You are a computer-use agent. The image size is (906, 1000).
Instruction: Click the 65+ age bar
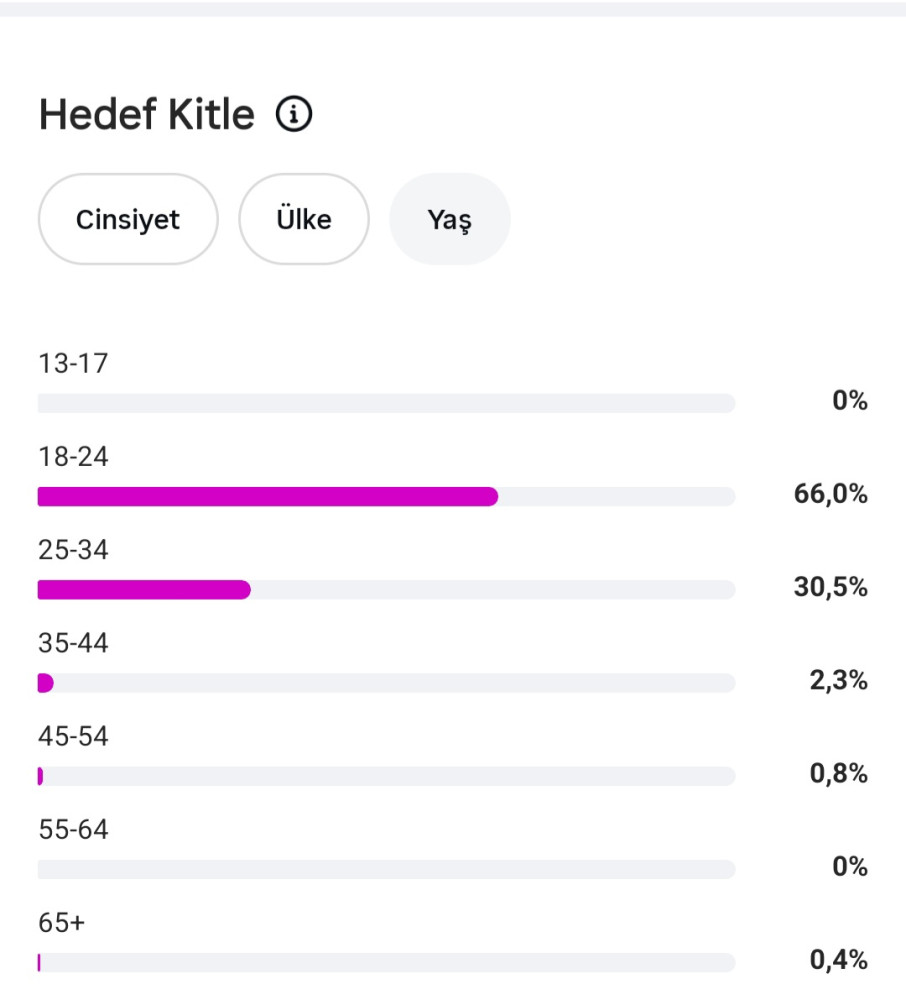coord(386,962)
